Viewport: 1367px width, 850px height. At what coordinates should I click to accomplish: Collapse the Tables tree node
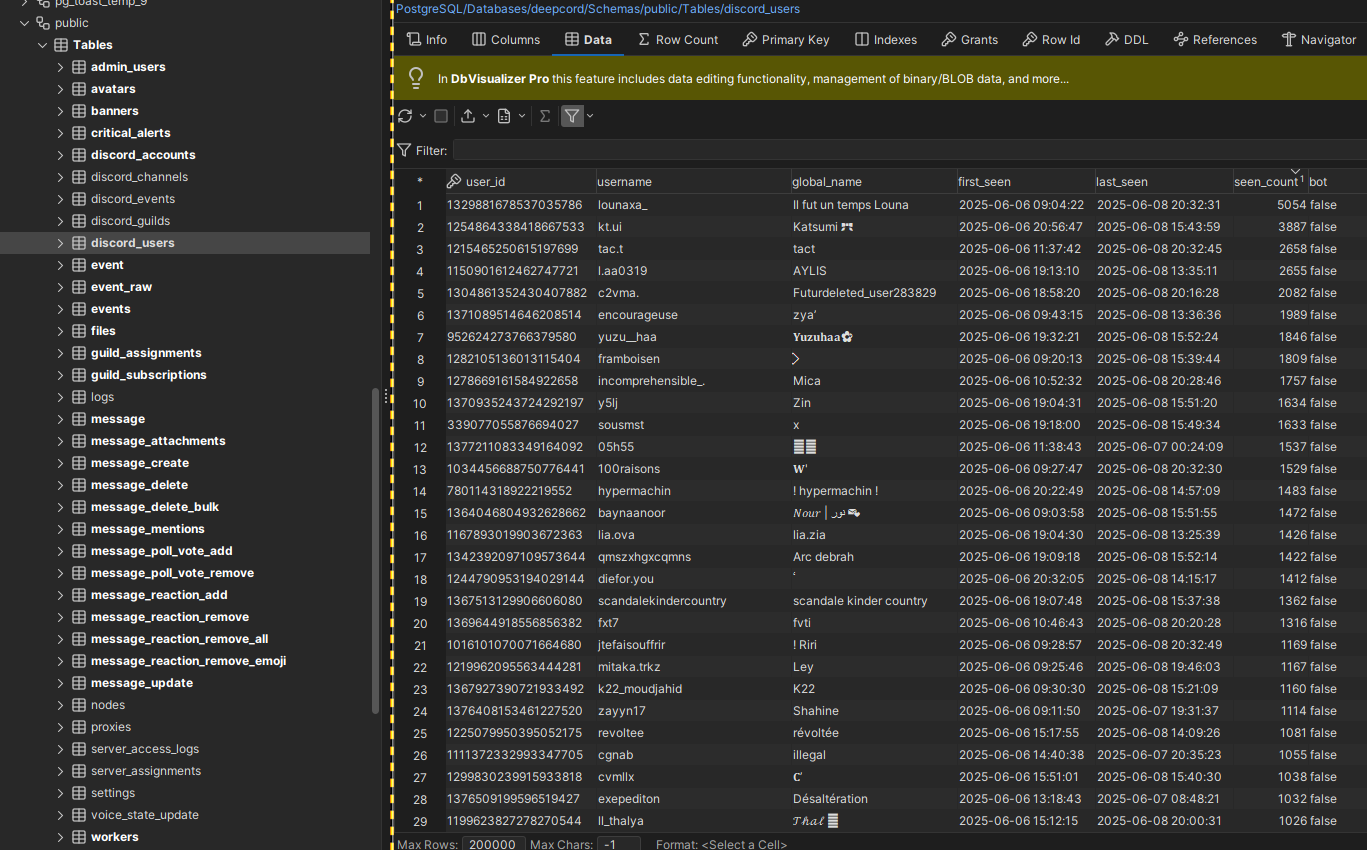(x=43, y=45)
